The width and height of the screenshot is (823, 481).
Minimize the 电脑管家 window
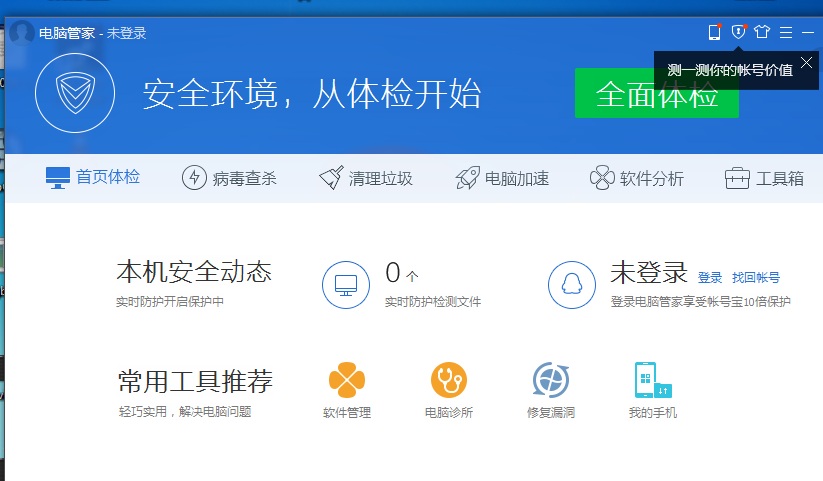(x=808, y=33)
